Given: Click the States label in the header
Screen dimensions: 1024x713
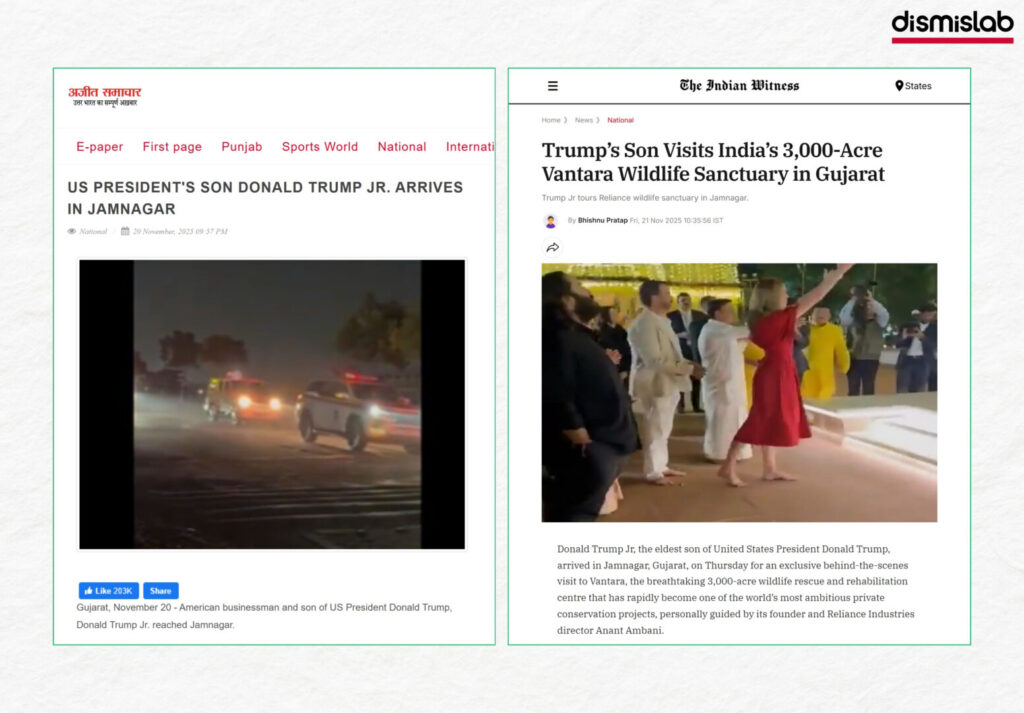Looking at the screenshot, I should click(x=918, y=86).
